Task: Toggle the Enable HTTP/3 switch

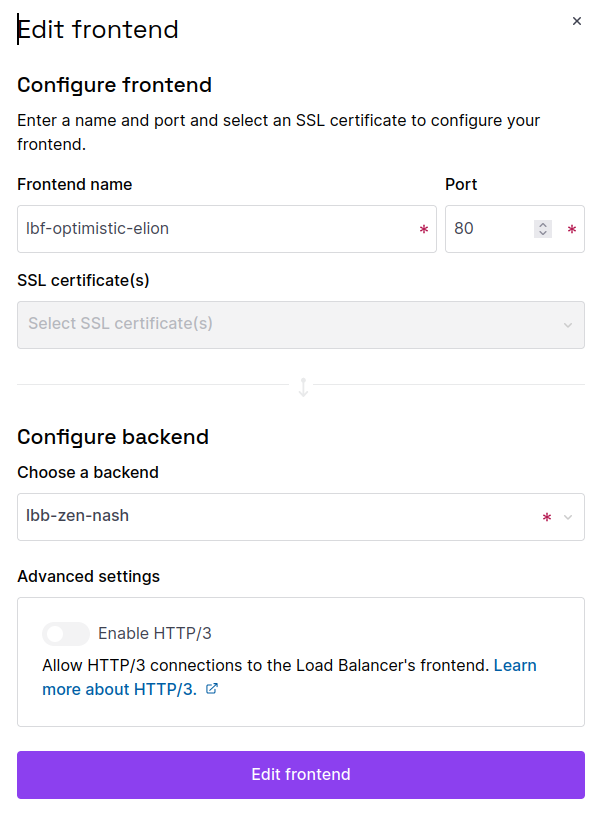Action: 66,634
